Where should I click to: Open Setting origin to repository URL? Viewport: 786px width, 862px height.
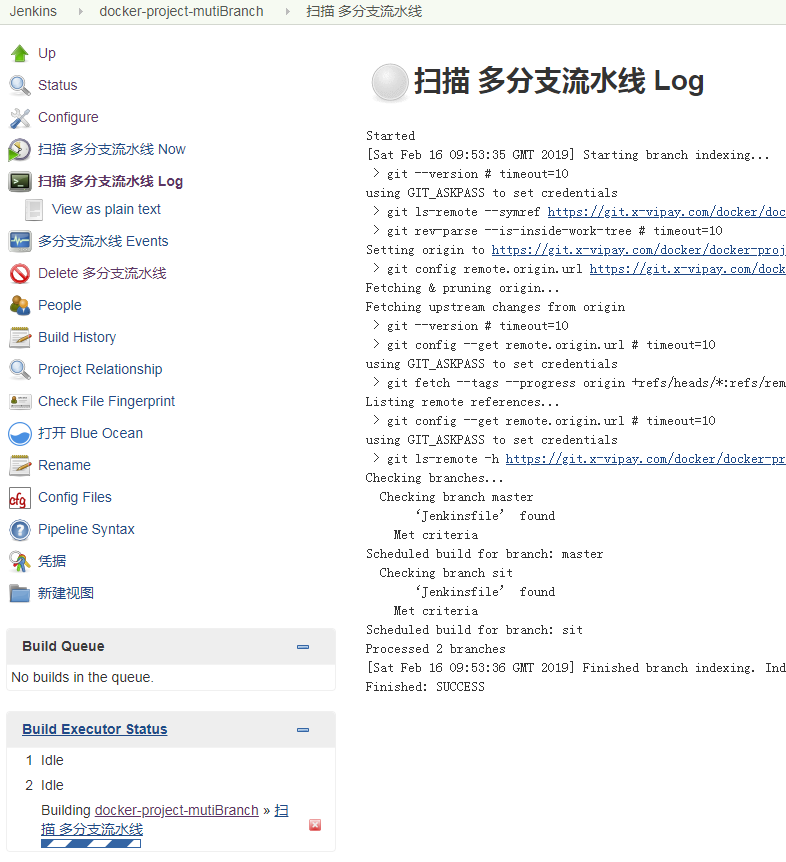638,250
